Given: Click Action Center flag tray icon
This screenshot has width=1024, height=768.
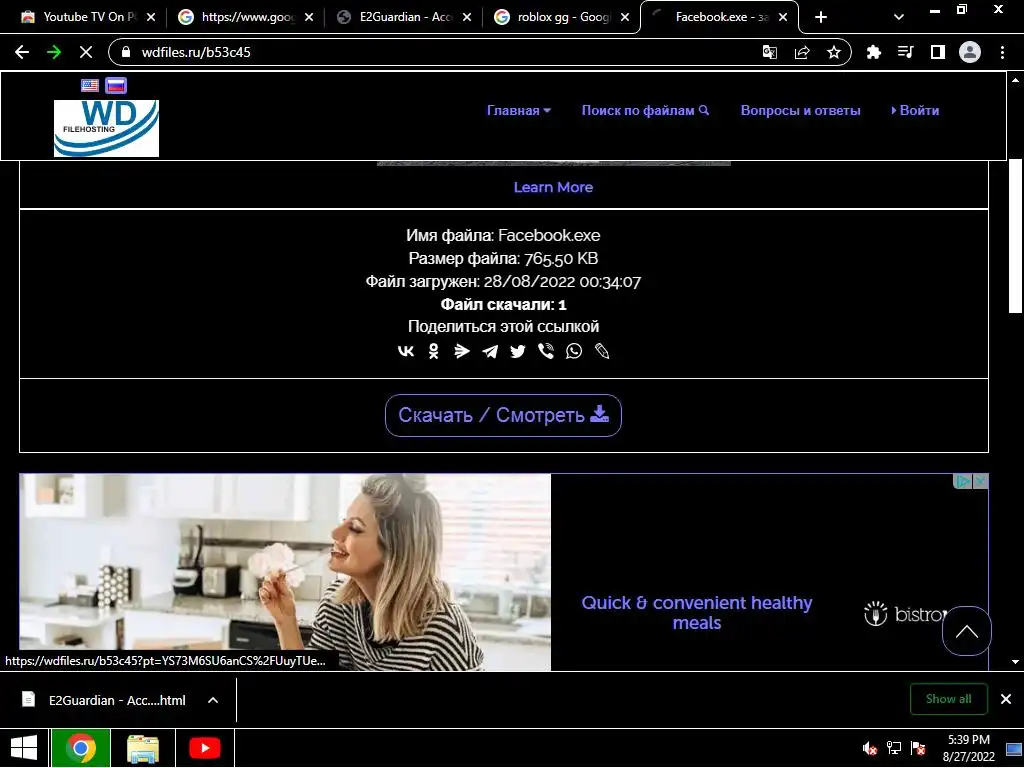Looking at the screenshot, I should [918, 748].
